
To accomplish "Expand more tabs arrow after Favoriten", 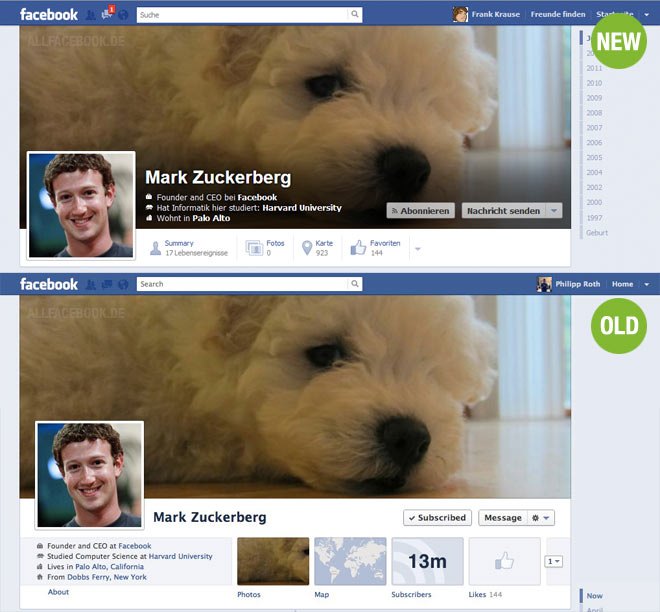I will [418, 249].
